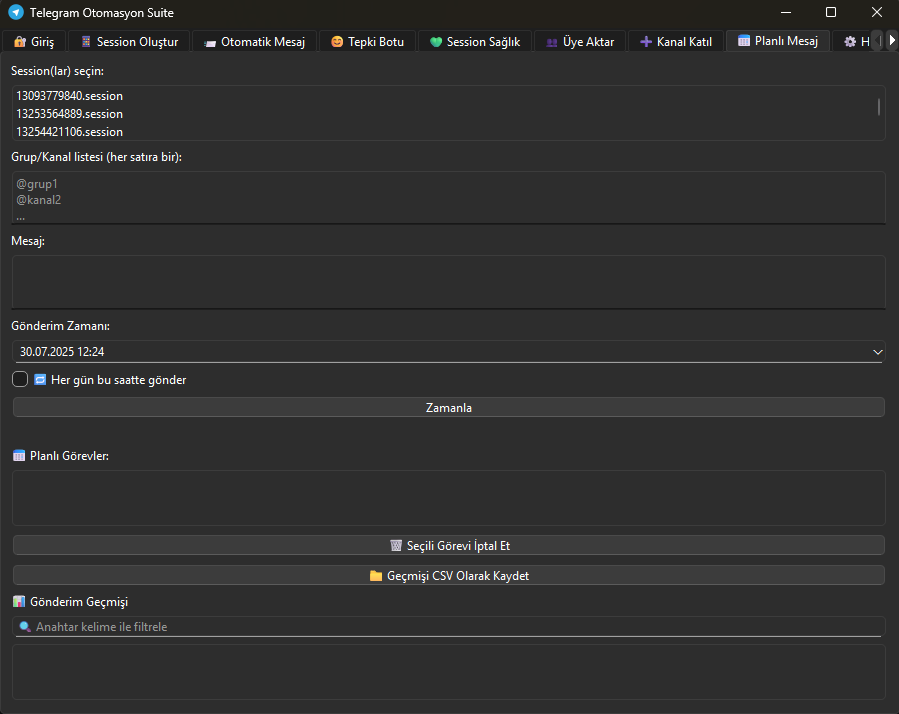Image resolution: width=899 pixels, height=714 pixels.
Task: Minimize the Telegram Otomasyon Suite window
Action: coord(786,12)
